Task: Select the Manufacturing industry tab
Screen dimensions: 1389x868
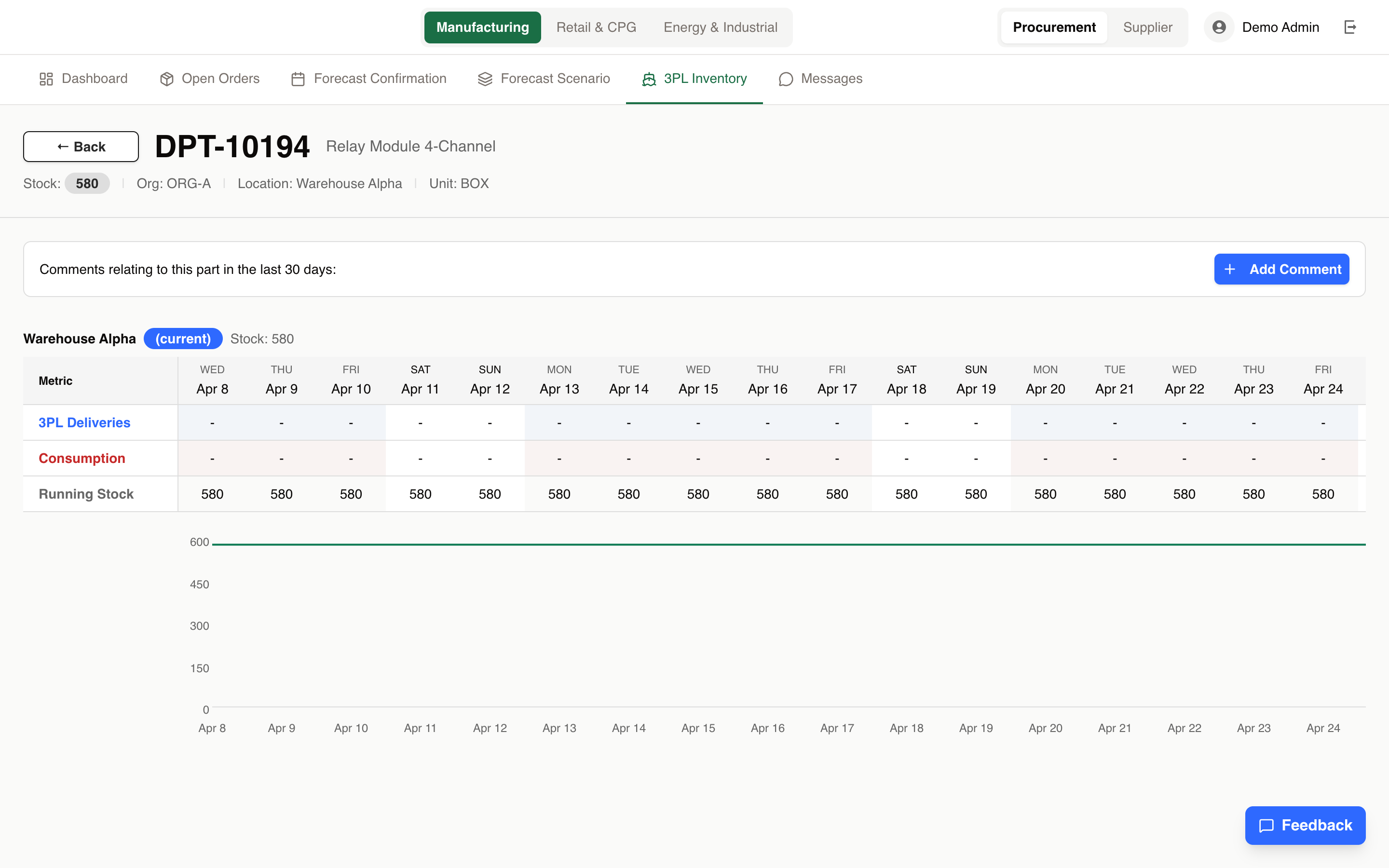Action: pyautogui.click(x=482, y=27)
